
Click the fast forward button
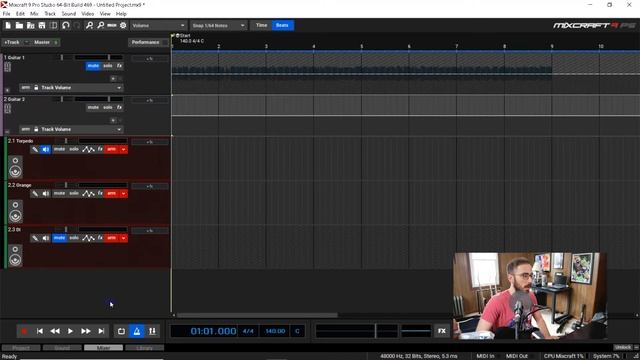pos(86,331)
